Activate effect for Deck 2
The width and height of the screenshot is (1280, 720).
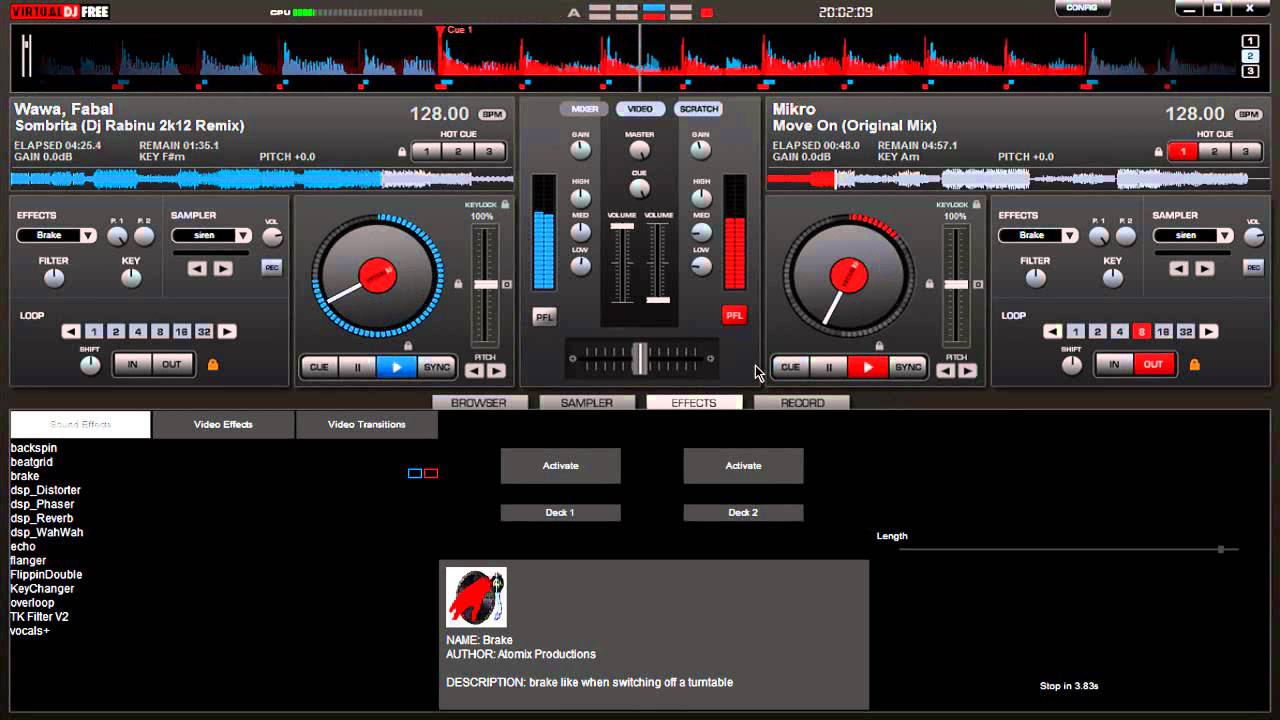coord(743,466)
